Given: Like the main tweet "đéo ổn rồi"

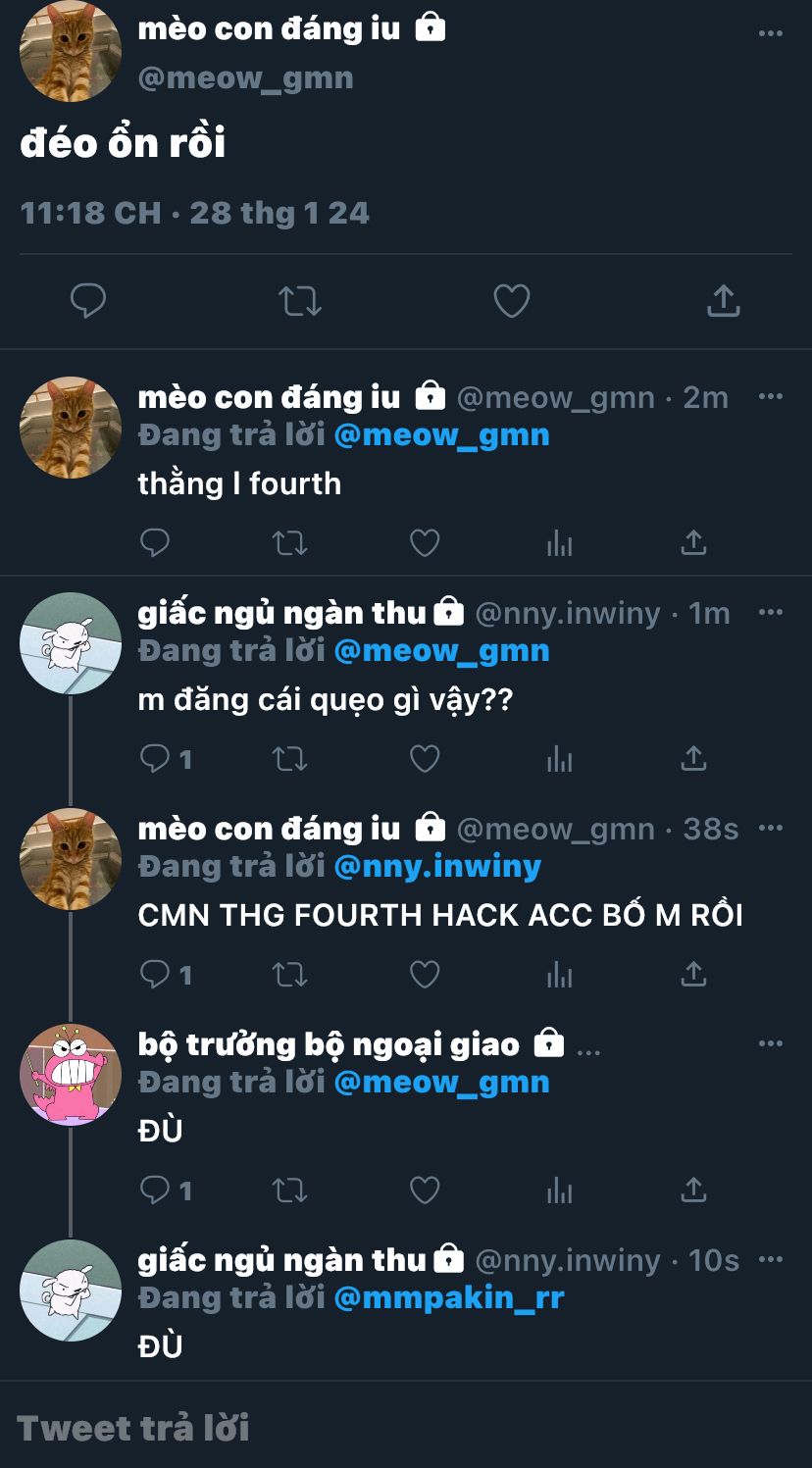Looking at the screenshot, I should (x=511, y=301).
